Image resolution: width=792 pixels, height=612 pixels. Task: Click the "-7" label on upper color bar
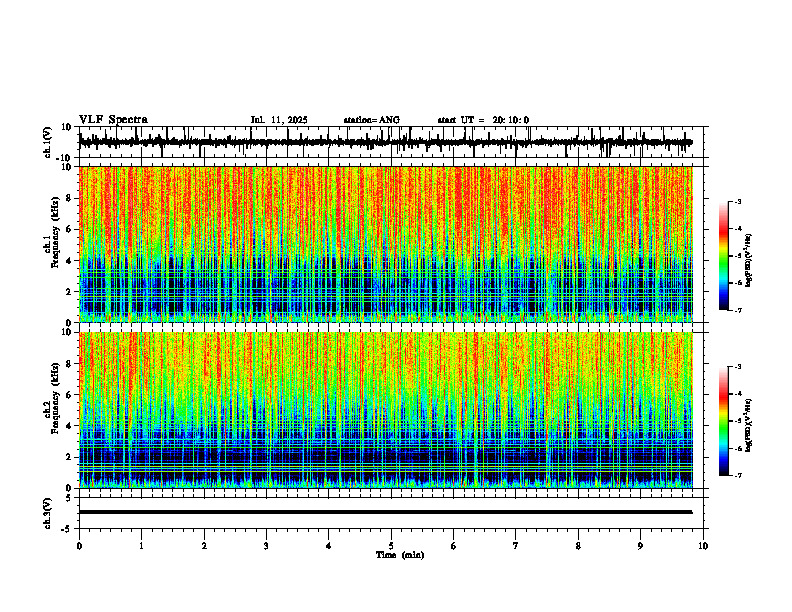(x=738, y=310)
